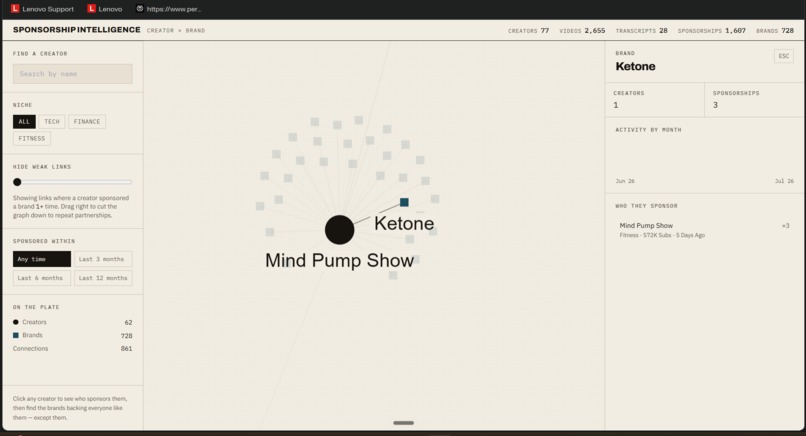Open the https://www.per... bookmark
The image size is (806, 436).
point(168,9)
